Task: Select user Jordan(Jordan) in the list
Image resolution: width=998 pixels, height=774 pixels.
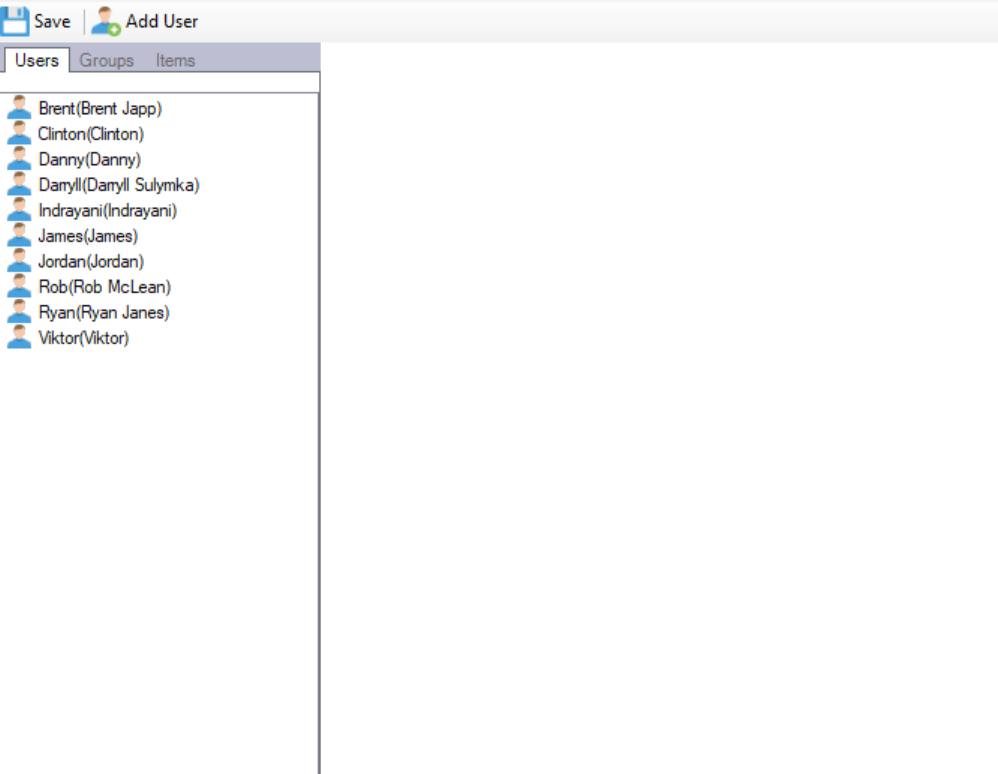Action: point(90,262)
